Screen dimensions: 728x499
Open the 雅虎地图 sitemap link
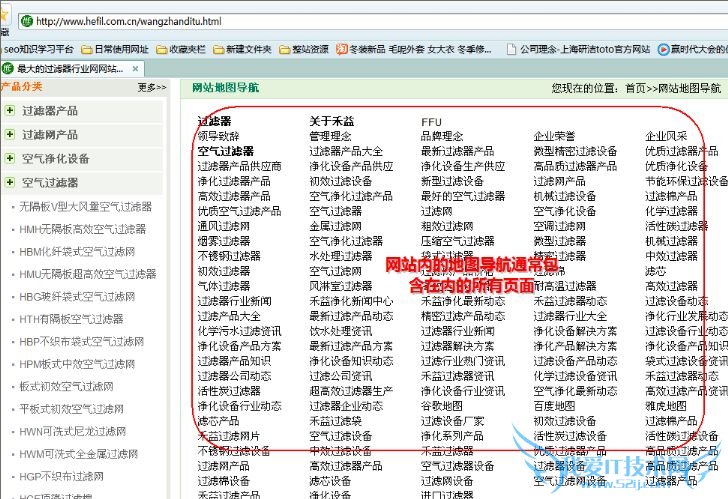tap(666, 406)
